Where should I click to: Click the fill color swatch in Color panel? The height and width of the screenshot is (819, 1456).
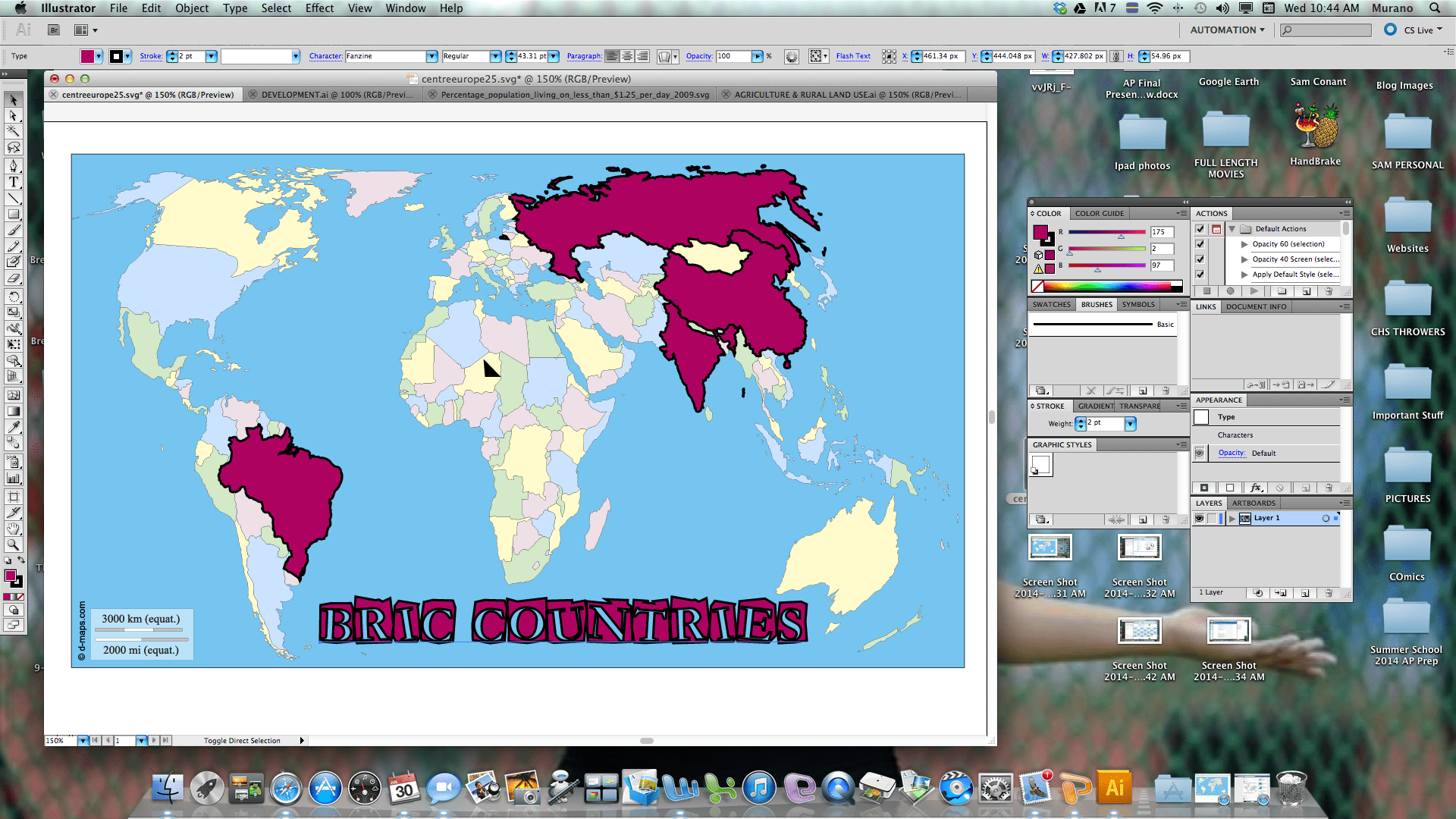click(x=1040, y=232)
